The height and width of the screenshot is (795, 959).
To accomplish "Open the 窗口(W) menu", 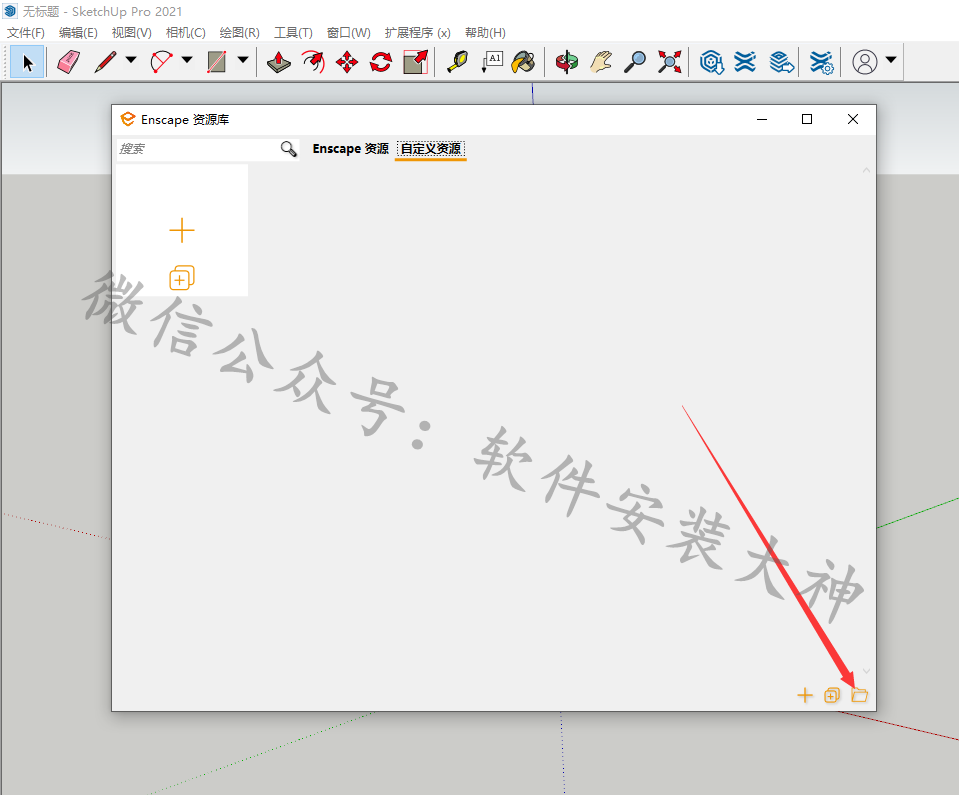I will [349, 32].
